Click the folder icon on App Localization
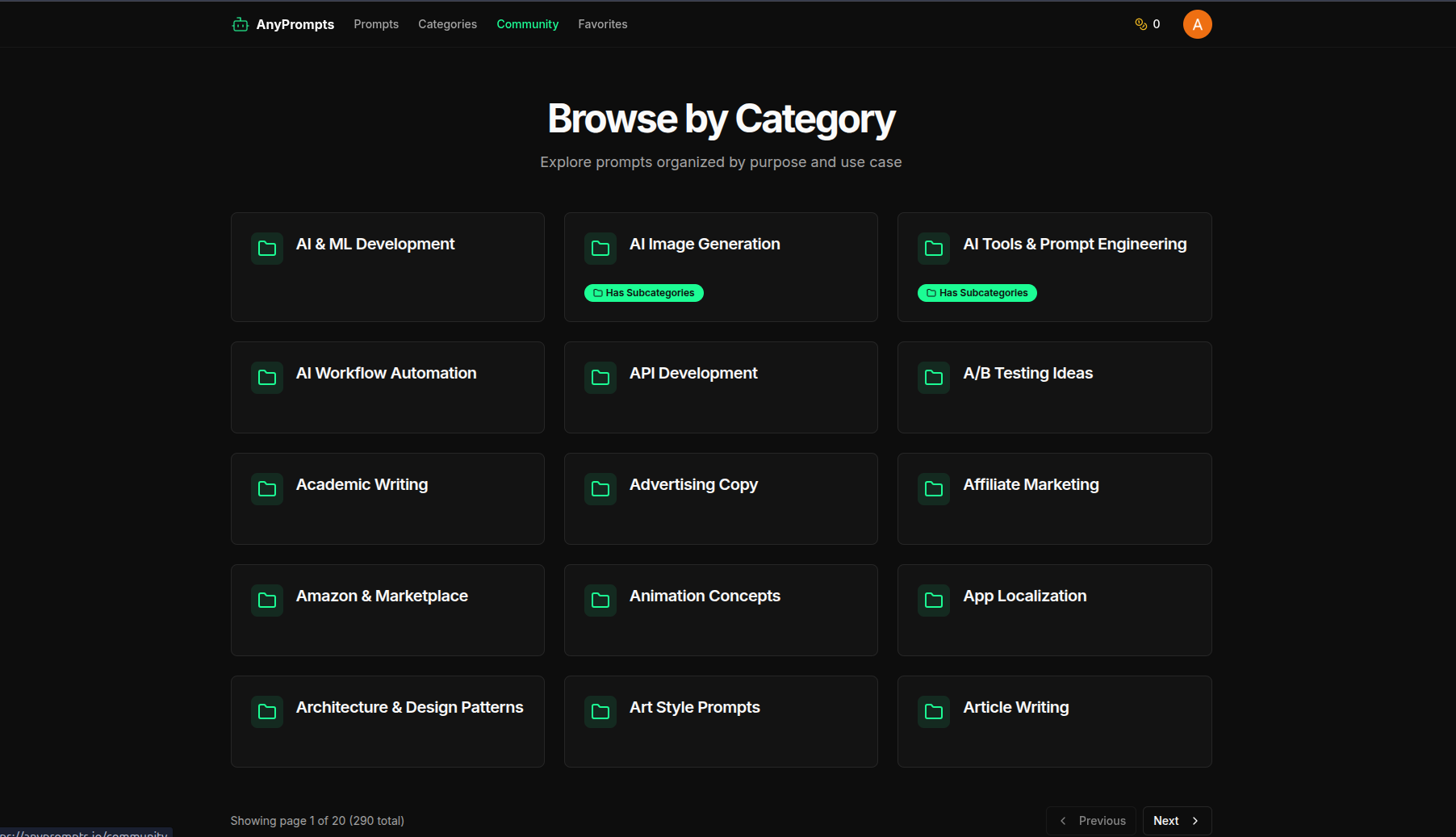 point(934,600)
